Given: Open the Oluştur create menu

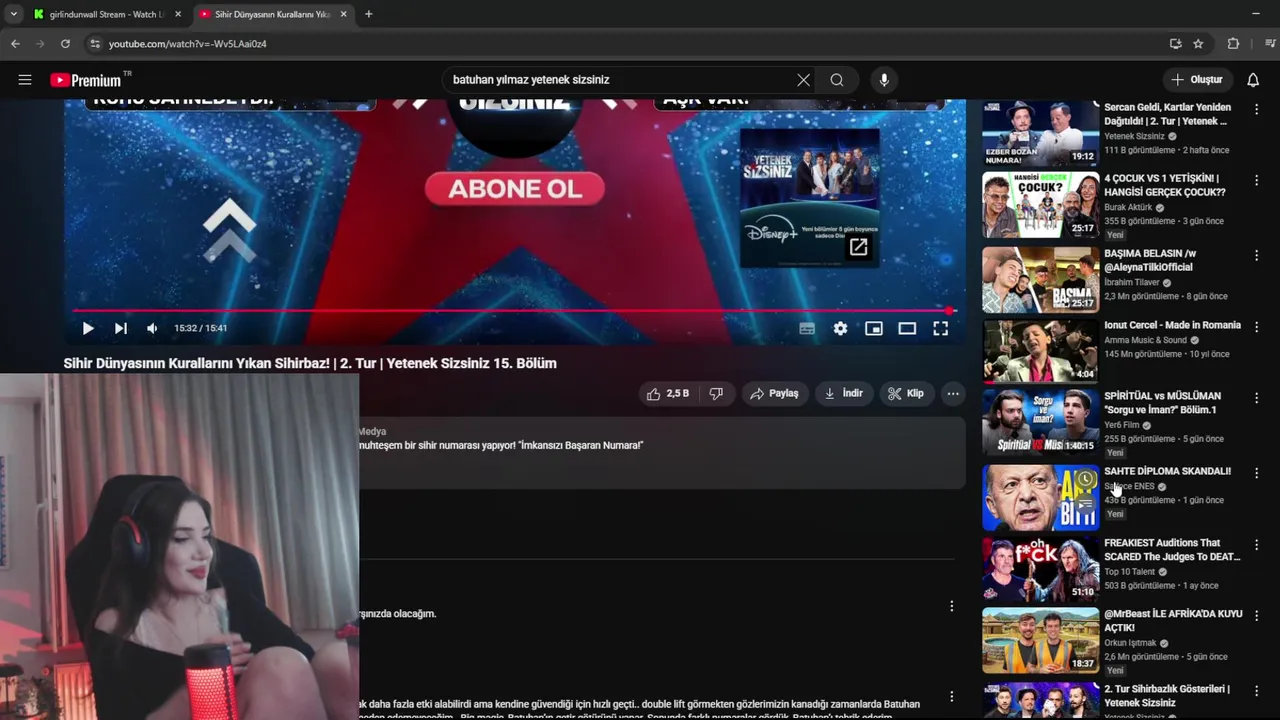Looking at the screenshot, I should click(x=1197, y=80).
